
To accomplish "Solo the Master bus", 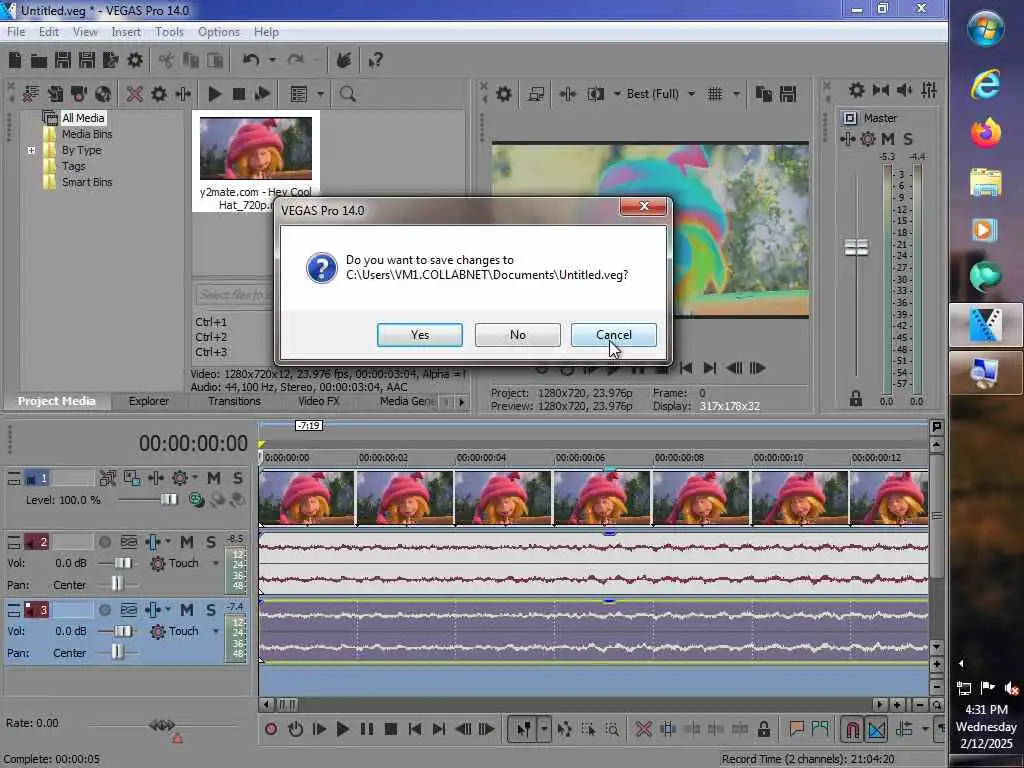I will point(908,139).
